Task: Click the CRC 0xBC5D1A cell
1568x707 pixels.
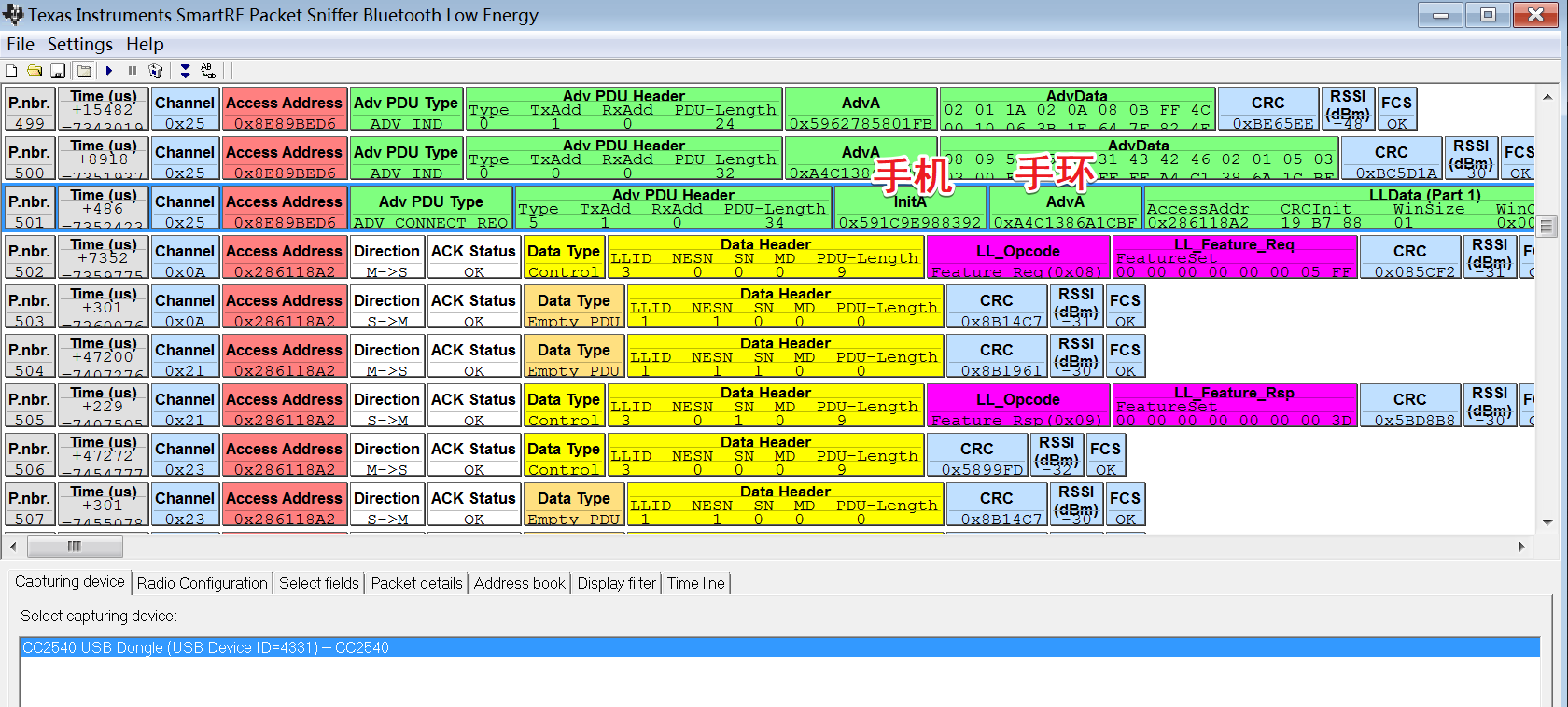Action: coord(1392,159)
